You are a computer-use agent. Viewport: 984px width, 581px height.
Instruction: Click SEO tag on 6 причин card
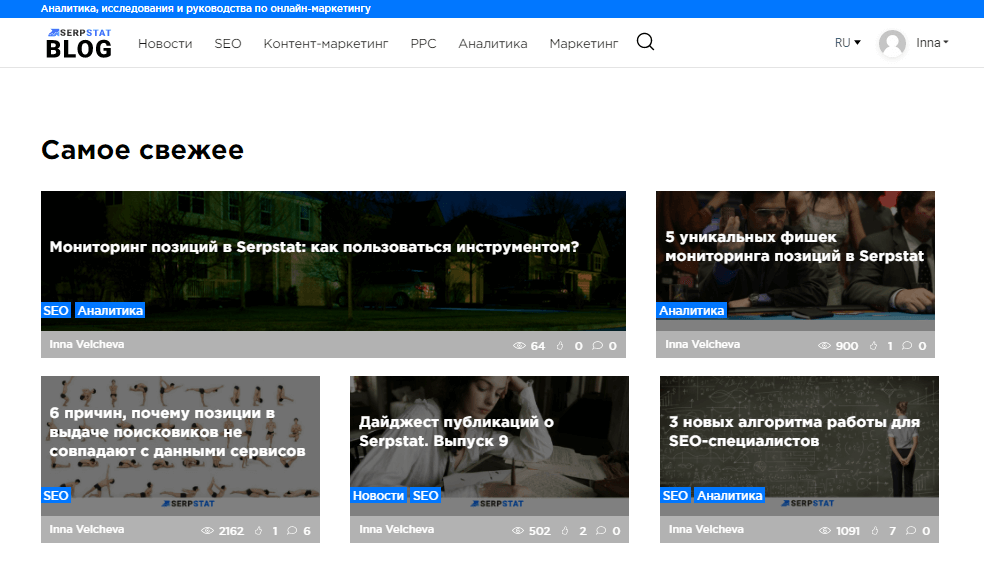[56, 495]
